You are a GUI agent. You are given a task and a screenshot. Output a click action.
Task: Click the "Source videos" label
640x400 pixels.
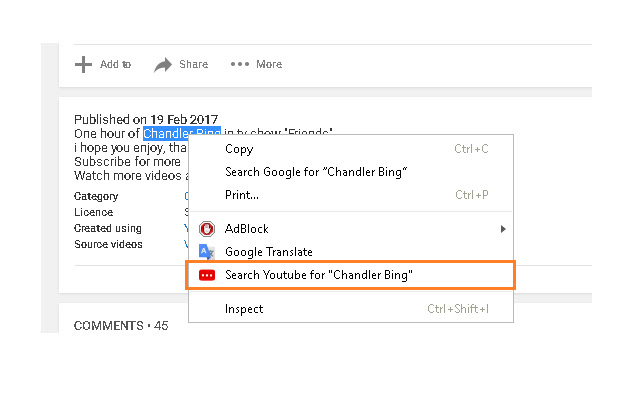(108, 244)
